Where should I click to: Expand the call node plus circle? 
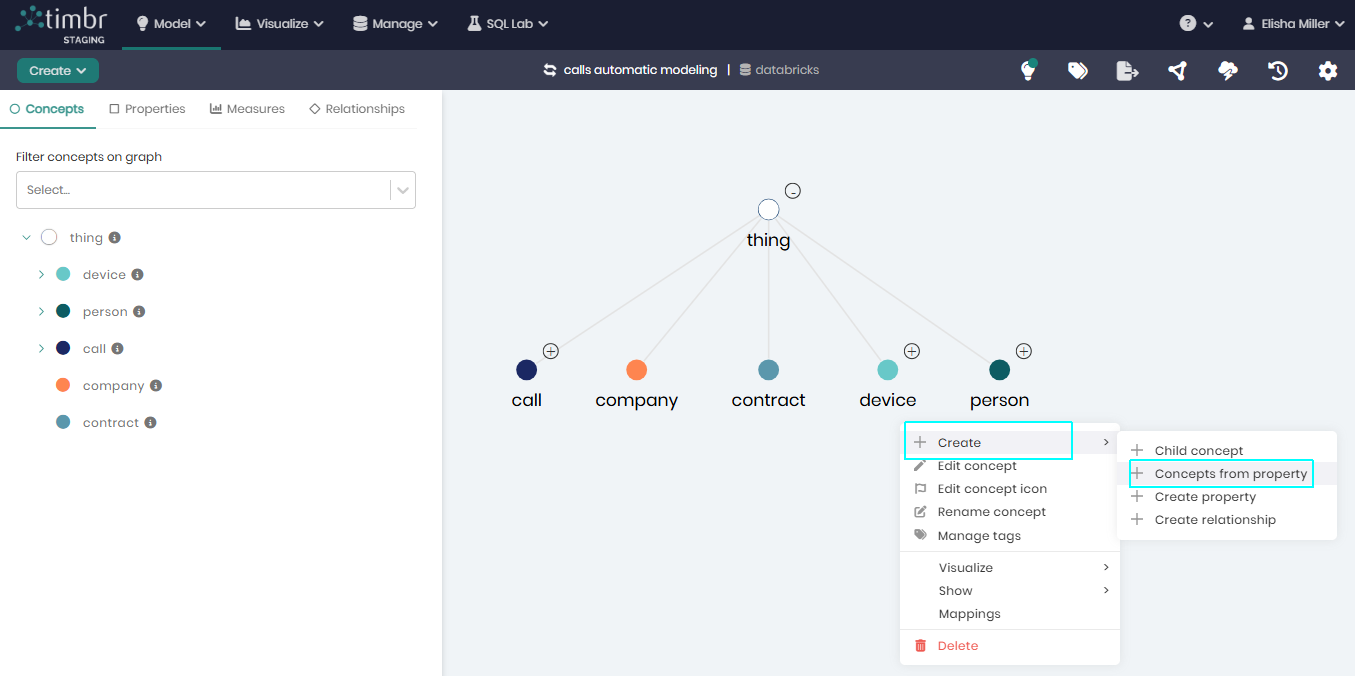click(x=550, y=351)
